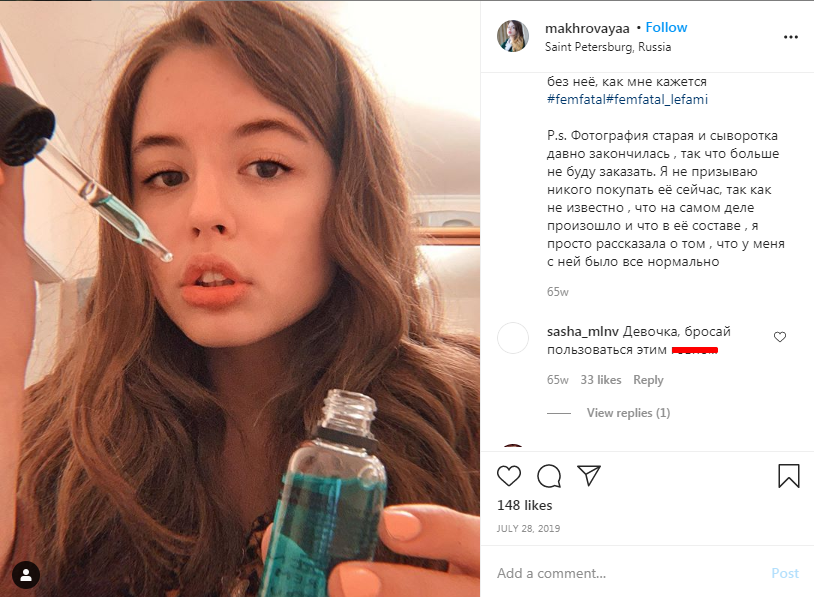Focus the Add a comment field
Image resolution: width=814 pixels, height=597 pixels.
click(620, 573)
